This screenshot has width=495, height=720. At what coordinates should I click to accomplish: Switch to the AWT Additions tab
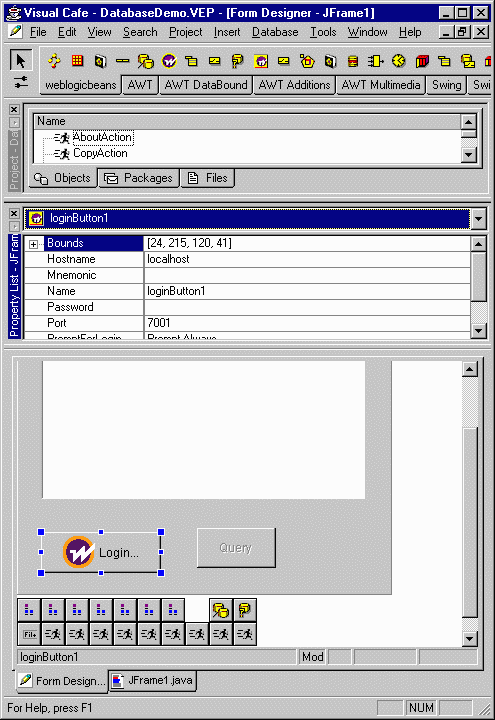pyautogui.click(x=294, y=85)
